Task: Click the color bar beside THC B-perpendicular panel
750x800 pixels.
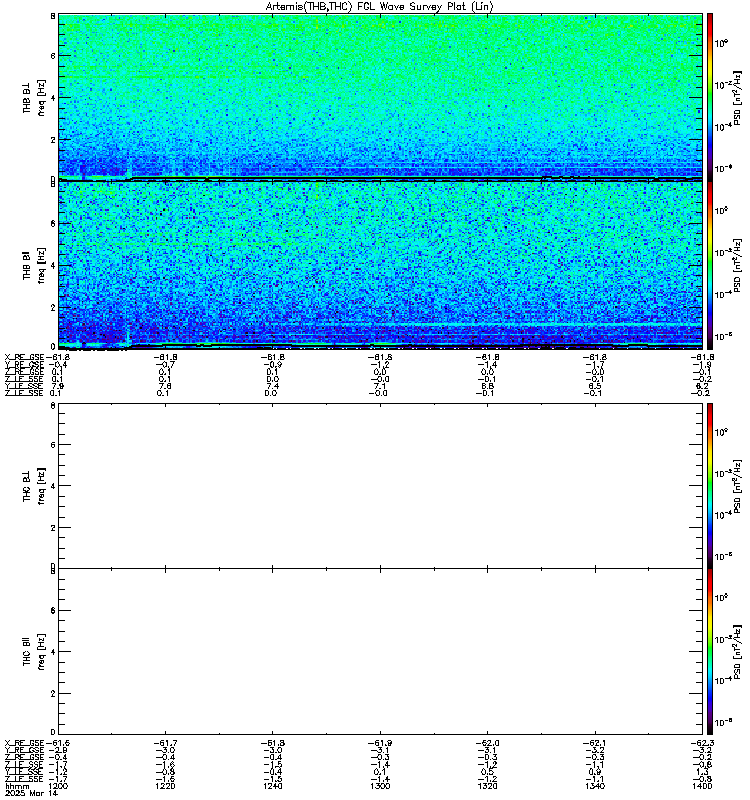Action: tap(710, 486)
